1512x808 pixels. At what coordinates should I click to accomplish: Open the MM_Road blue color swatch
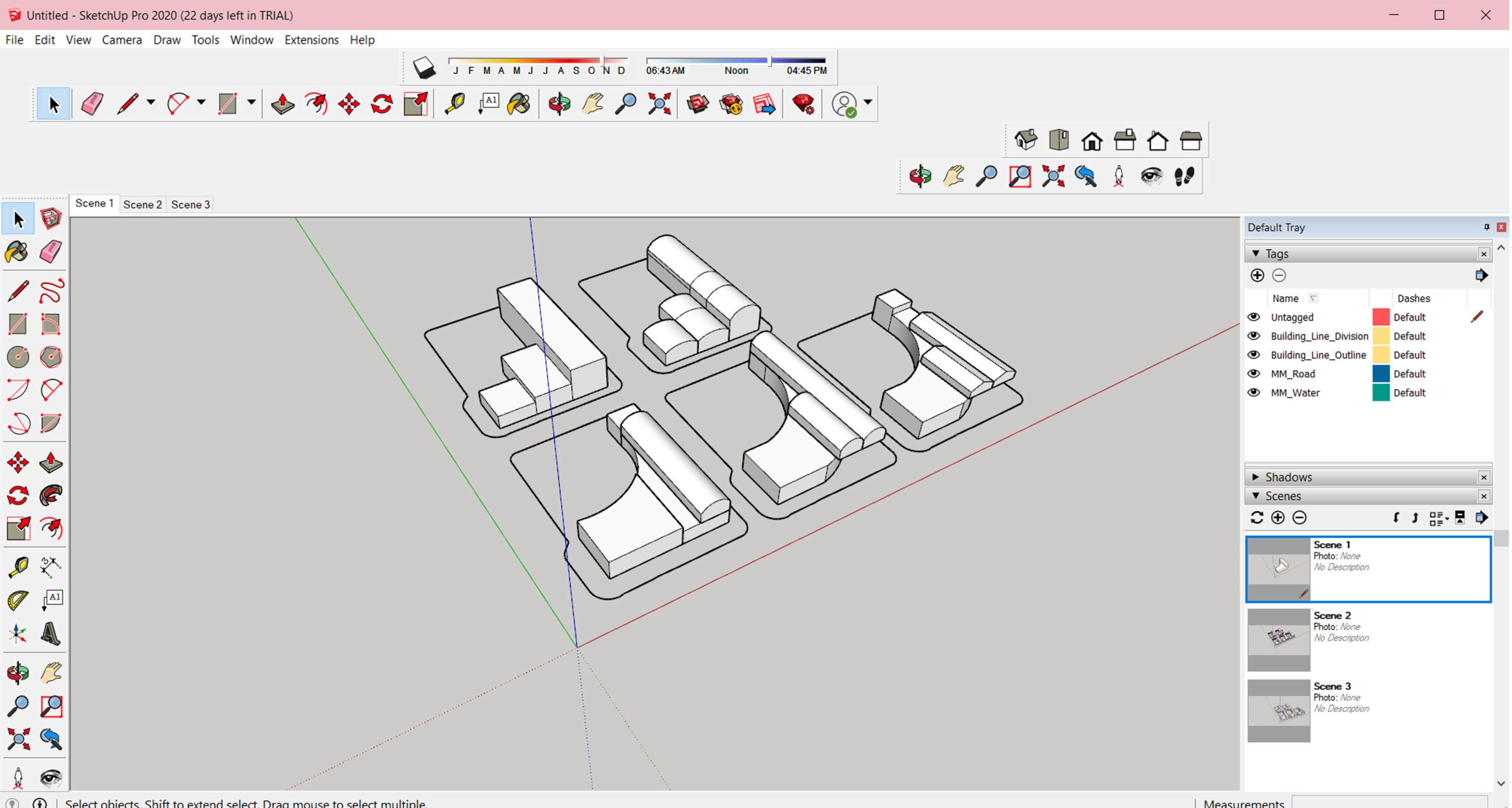point(1380,374)
